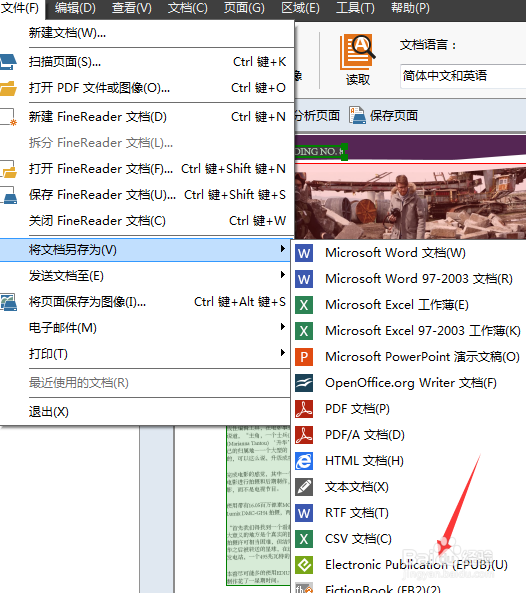Click the save icon beside 保存 FineReader 文档

click(8, 195)
